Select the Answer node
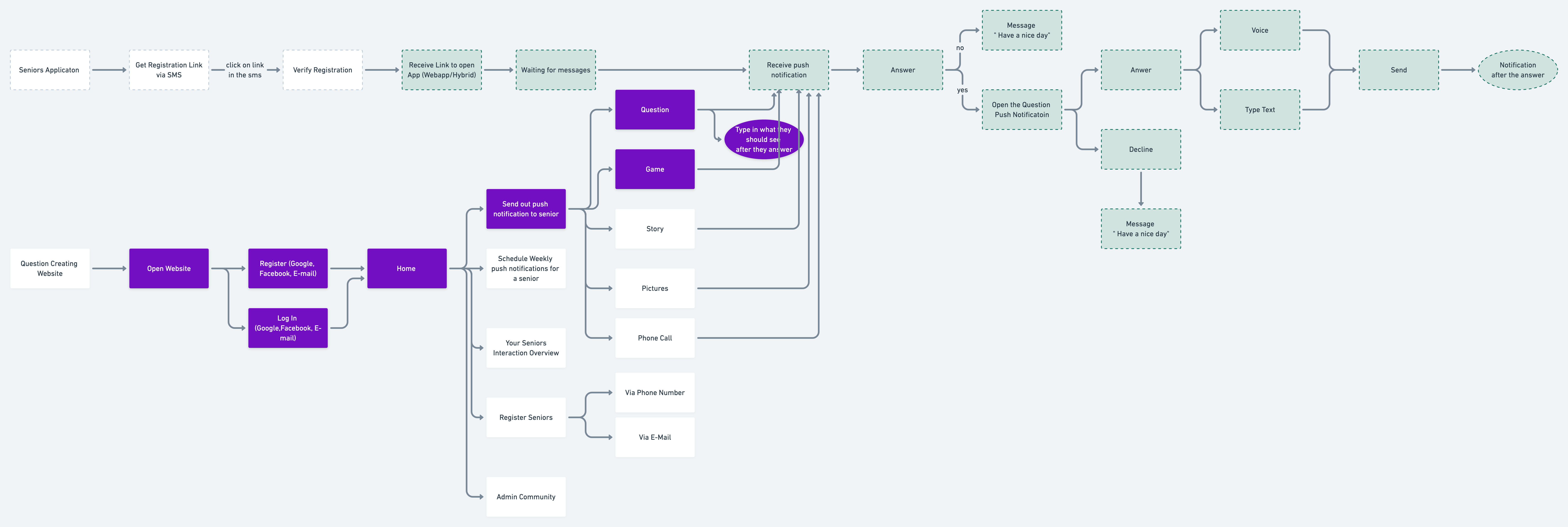 click(903, 70)
